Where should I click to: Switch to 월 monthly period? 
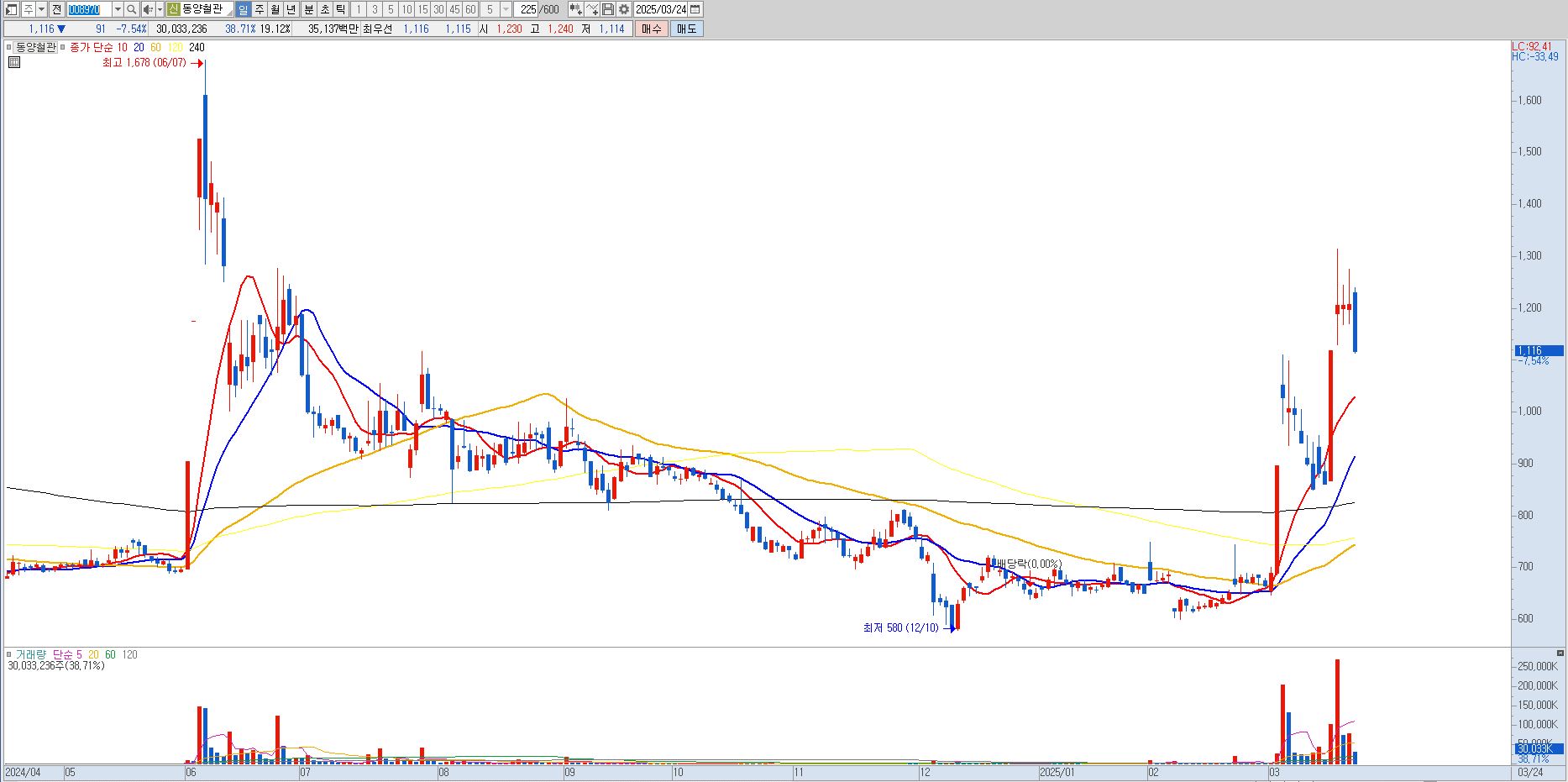pos(275,9)
